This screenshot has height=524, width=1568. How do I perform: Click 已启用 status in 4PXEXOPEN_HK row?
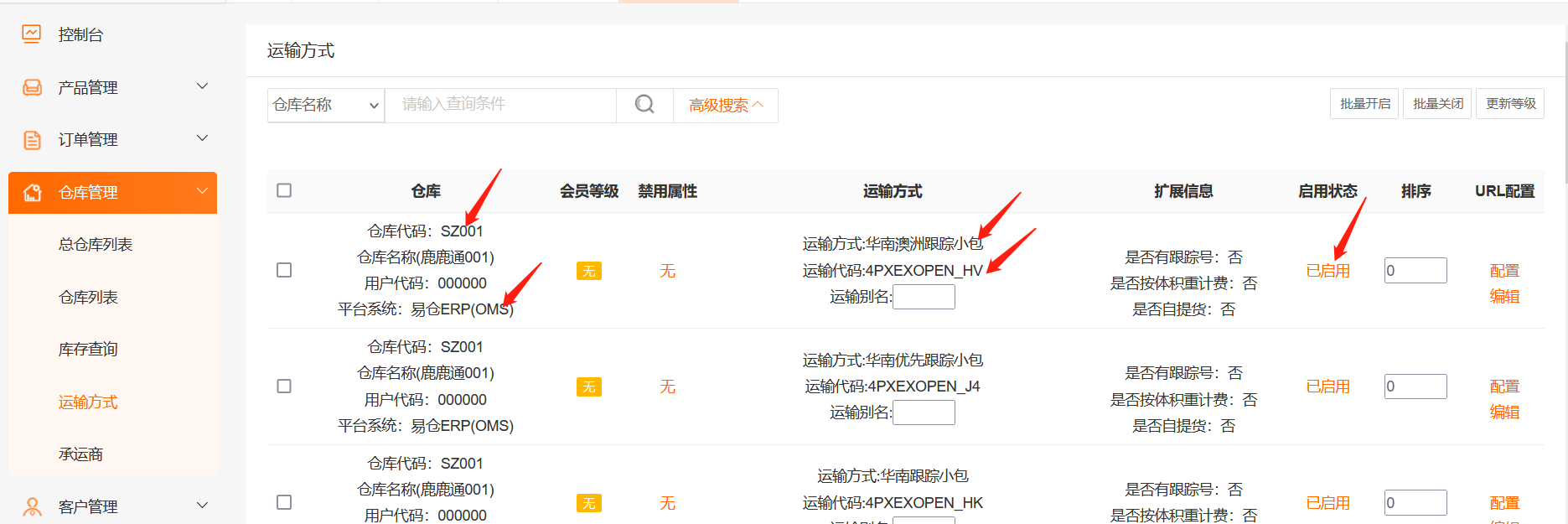(1328, 503)
